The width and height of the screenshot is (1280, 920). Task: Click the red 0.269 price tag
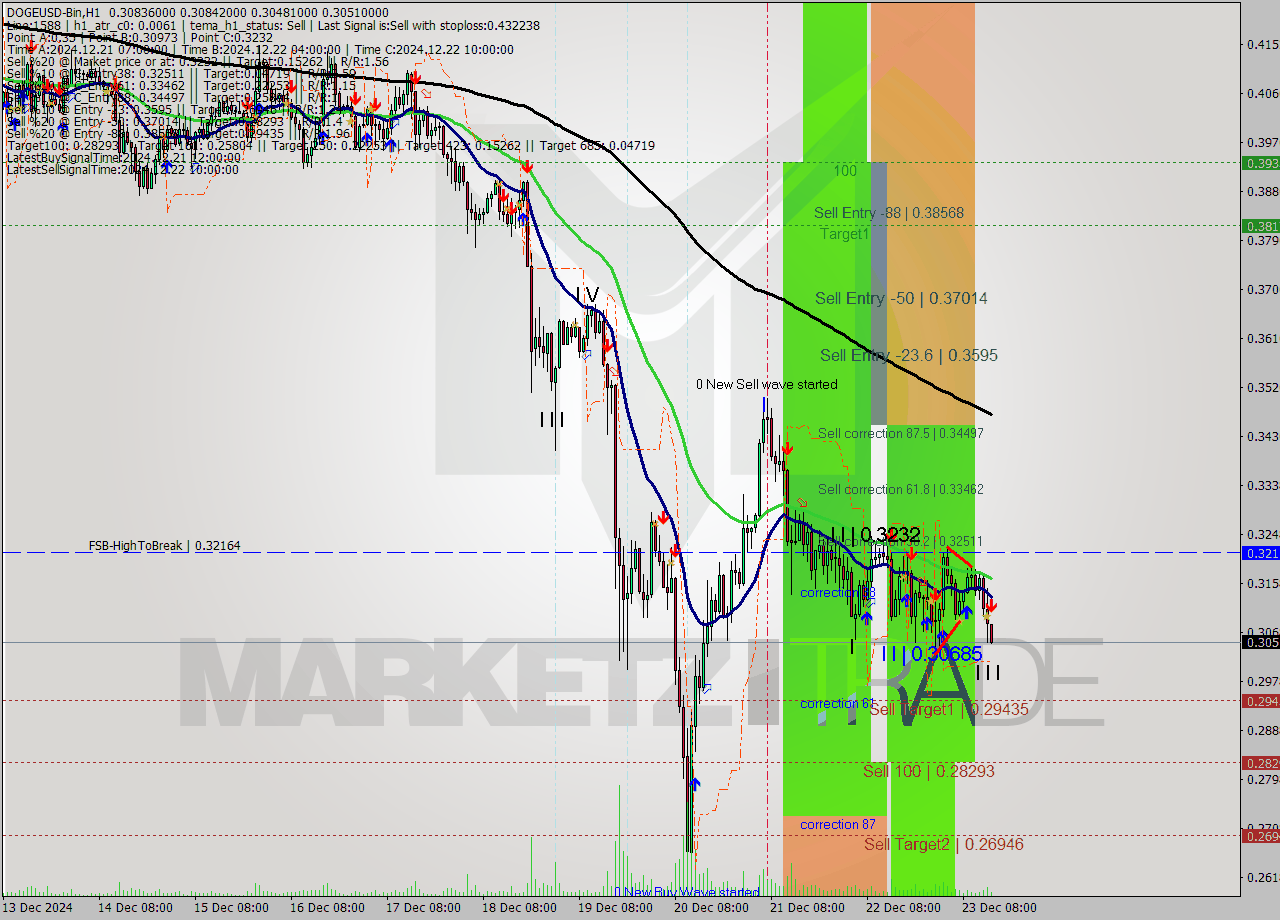pos(1260,836)
